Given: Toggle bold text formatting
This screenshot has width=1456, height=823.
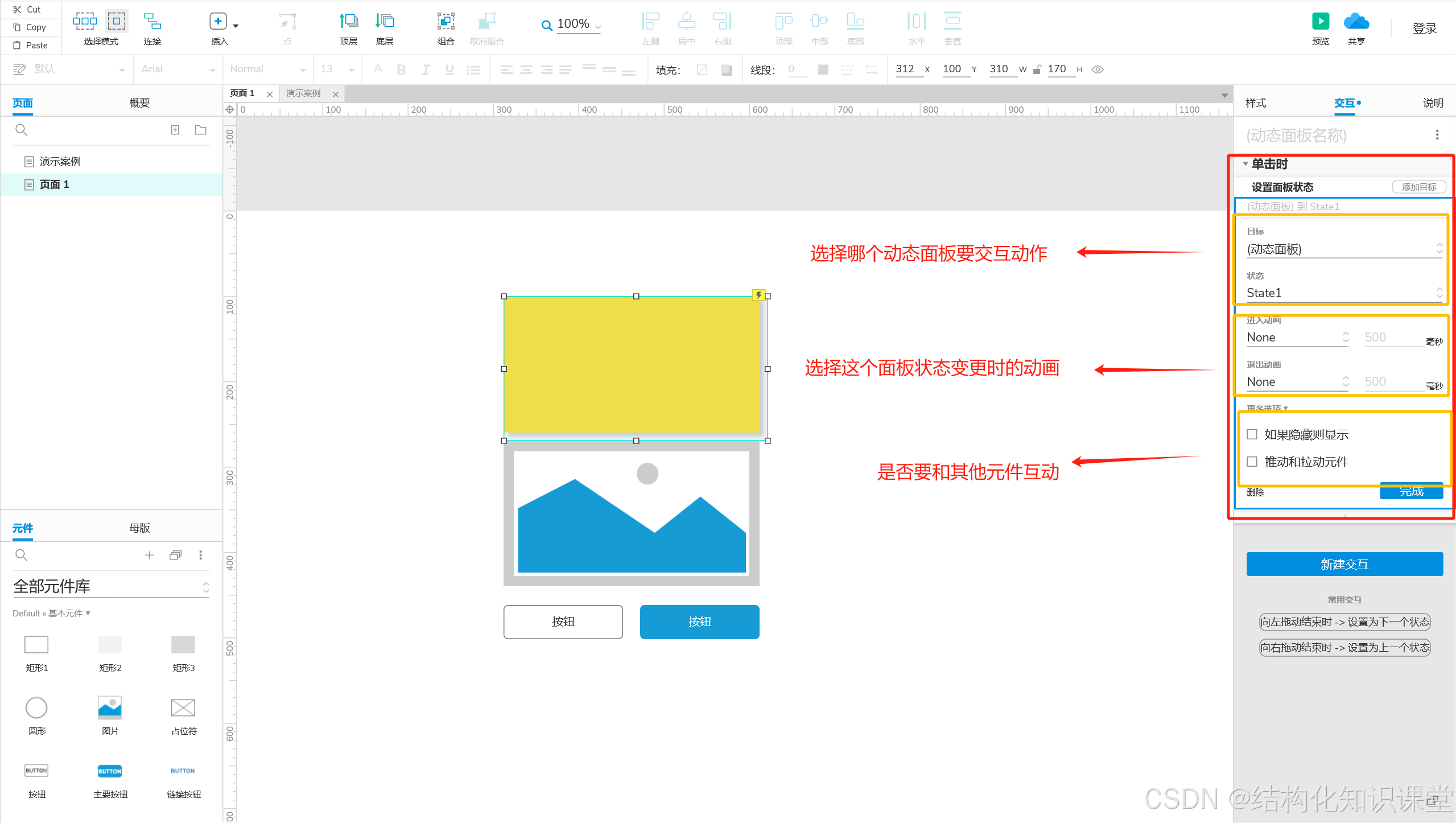Looking at the screenshot, I should click(401, 69).
